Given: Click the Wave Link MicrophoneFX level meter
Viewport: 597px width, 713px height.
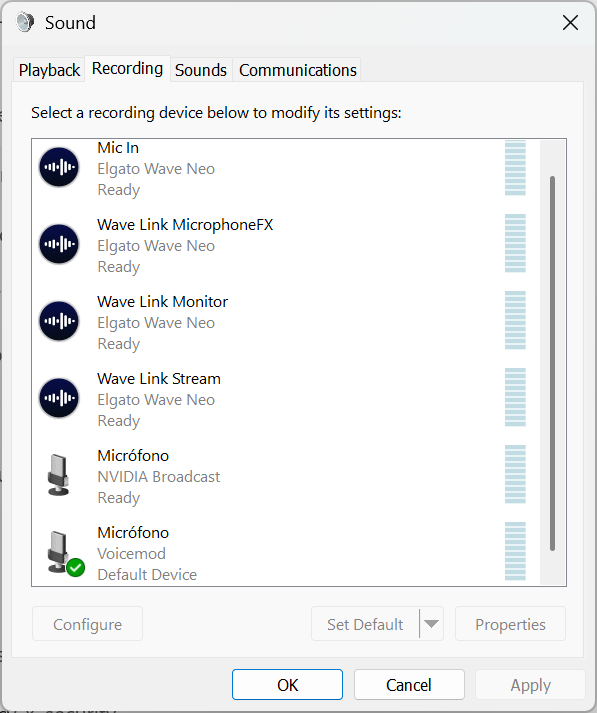Looking at the screenshot, I should [515, 243].
